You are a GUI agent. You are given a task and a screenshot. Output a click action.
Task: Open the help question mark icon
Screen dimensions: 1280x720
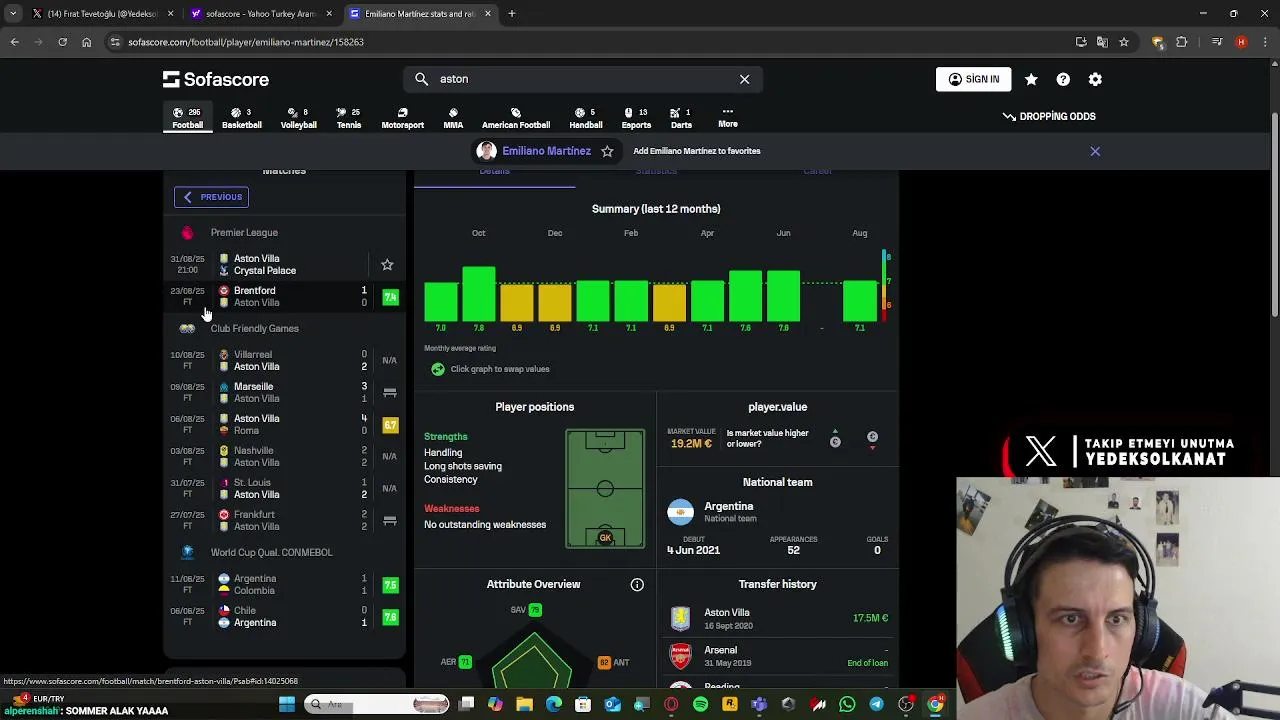[1063, 79]
